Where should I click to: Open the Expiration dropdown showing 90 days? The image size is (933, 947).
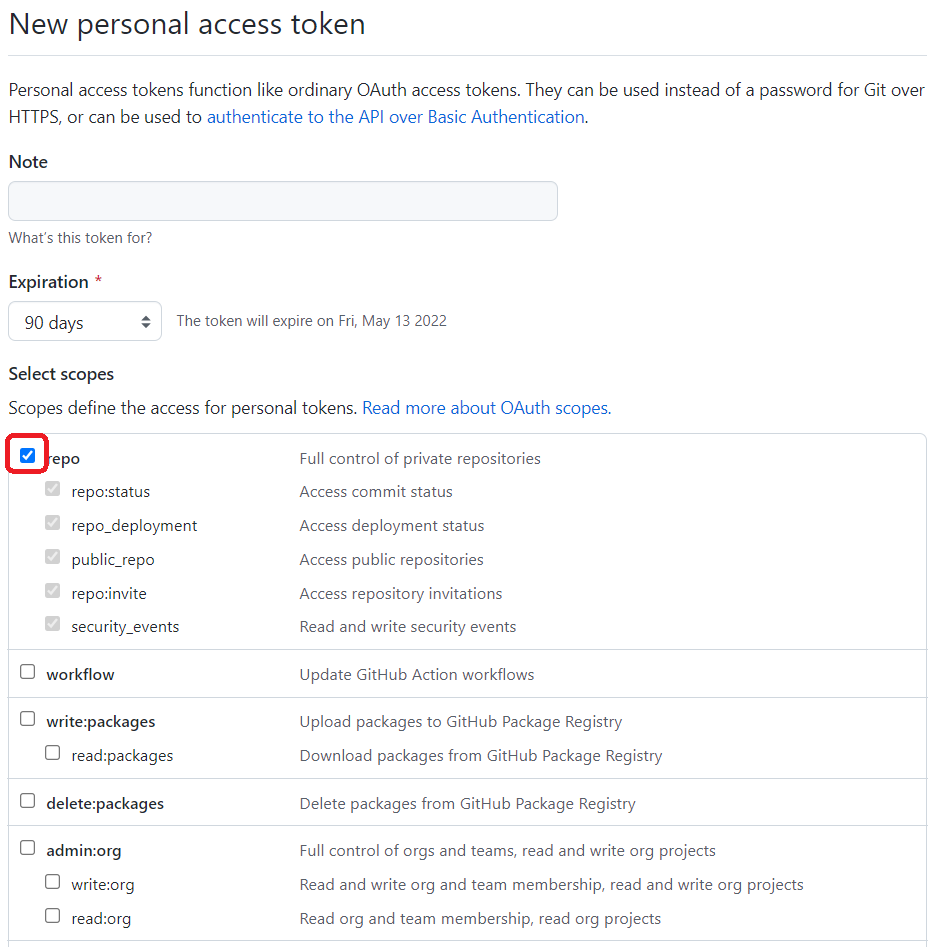[x=85, y=322]
